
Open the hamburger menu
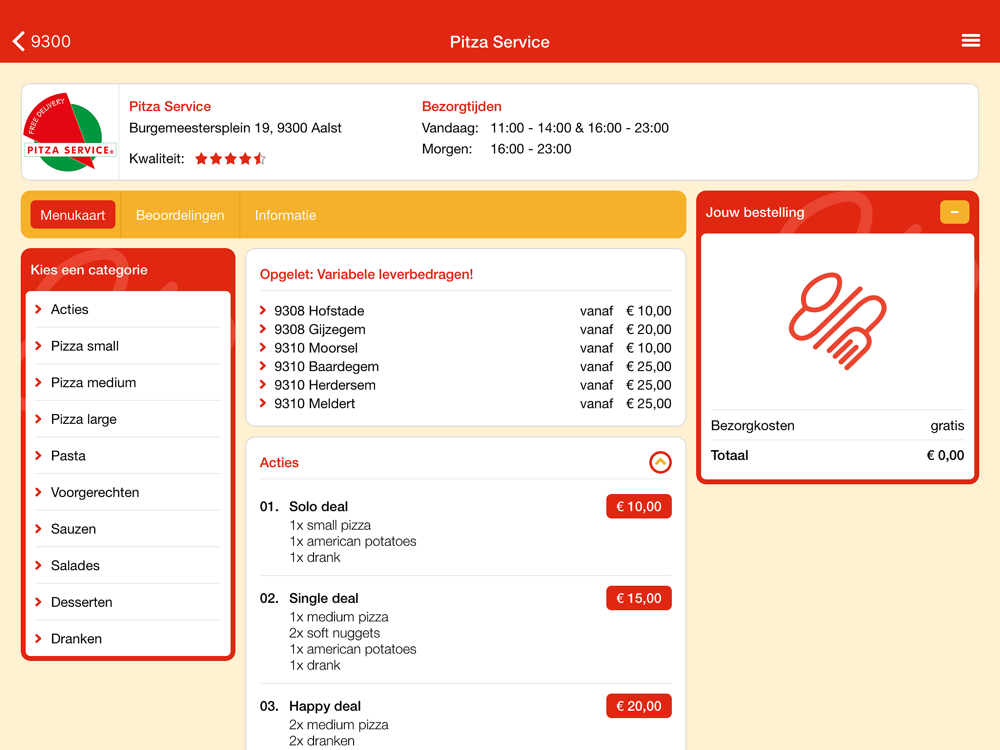970,41
